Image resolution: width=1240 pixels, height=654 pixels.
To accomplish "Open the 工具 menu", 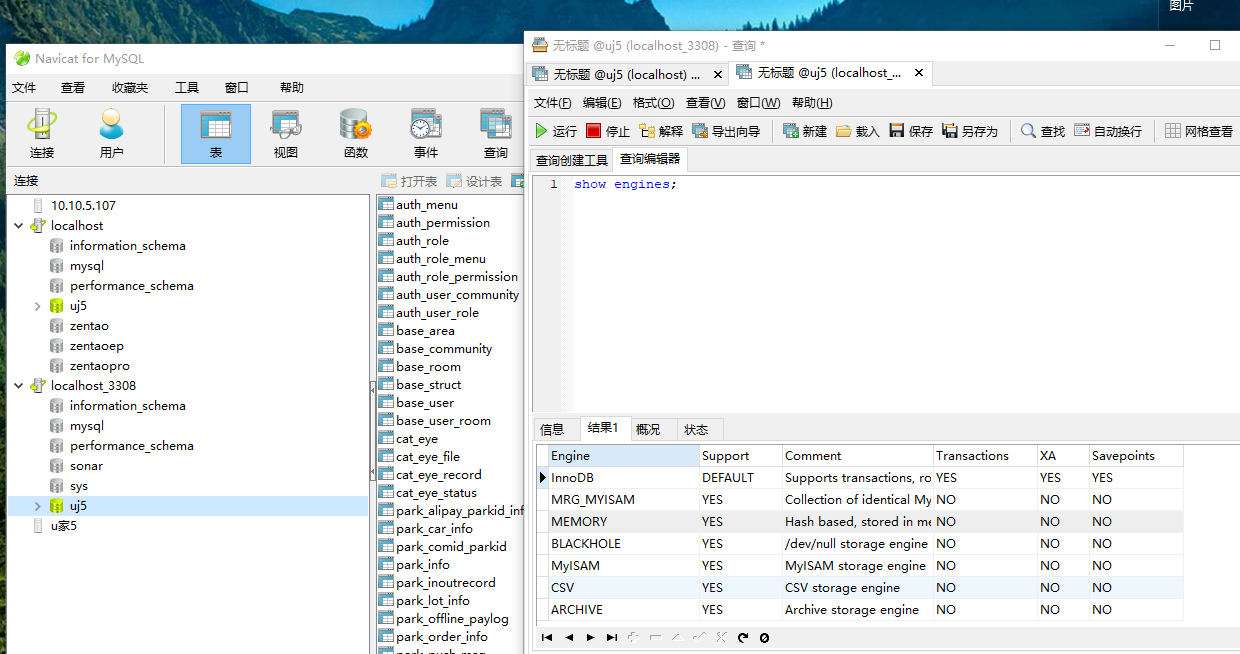I will 186,87.
